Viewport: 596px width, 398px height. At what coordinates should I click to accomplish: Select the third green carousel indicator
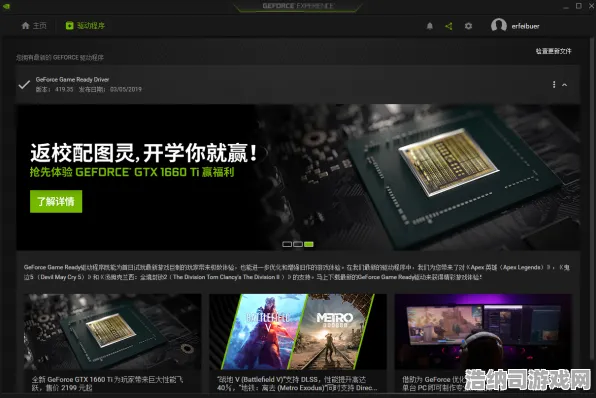(309, 244)
